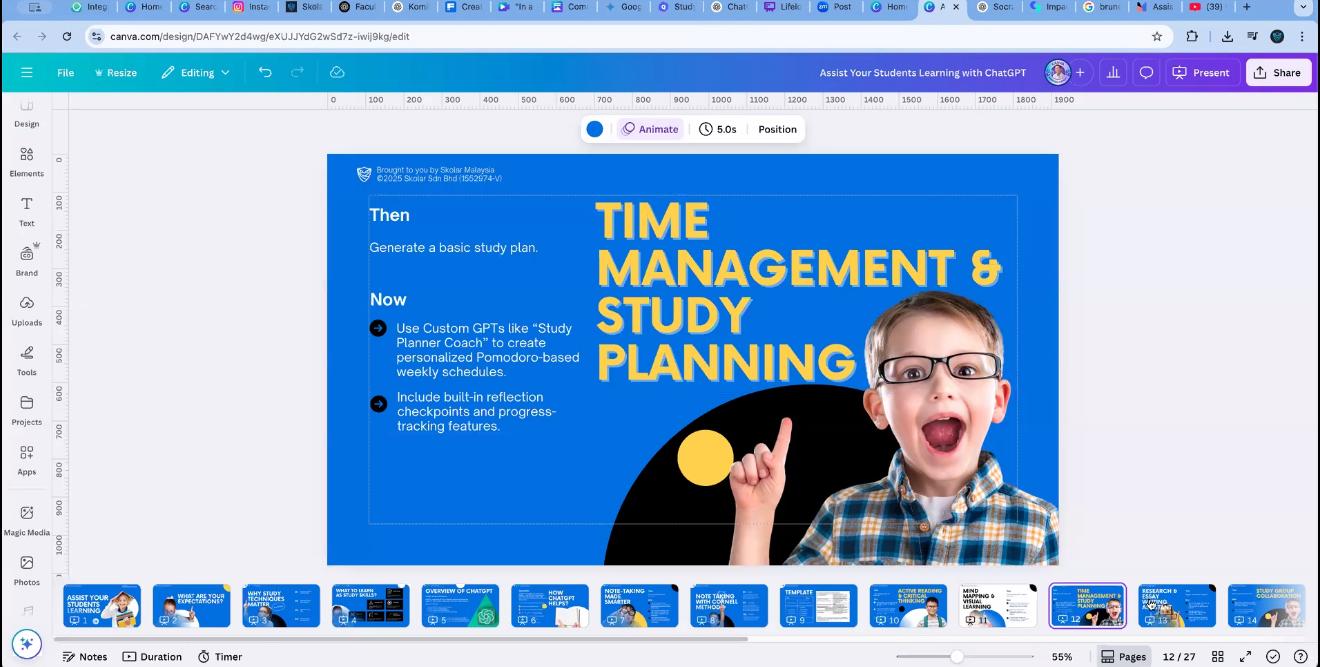
Task: Change the 5.0s page duration
Action: pyautogui.click(x=718, y=129)
